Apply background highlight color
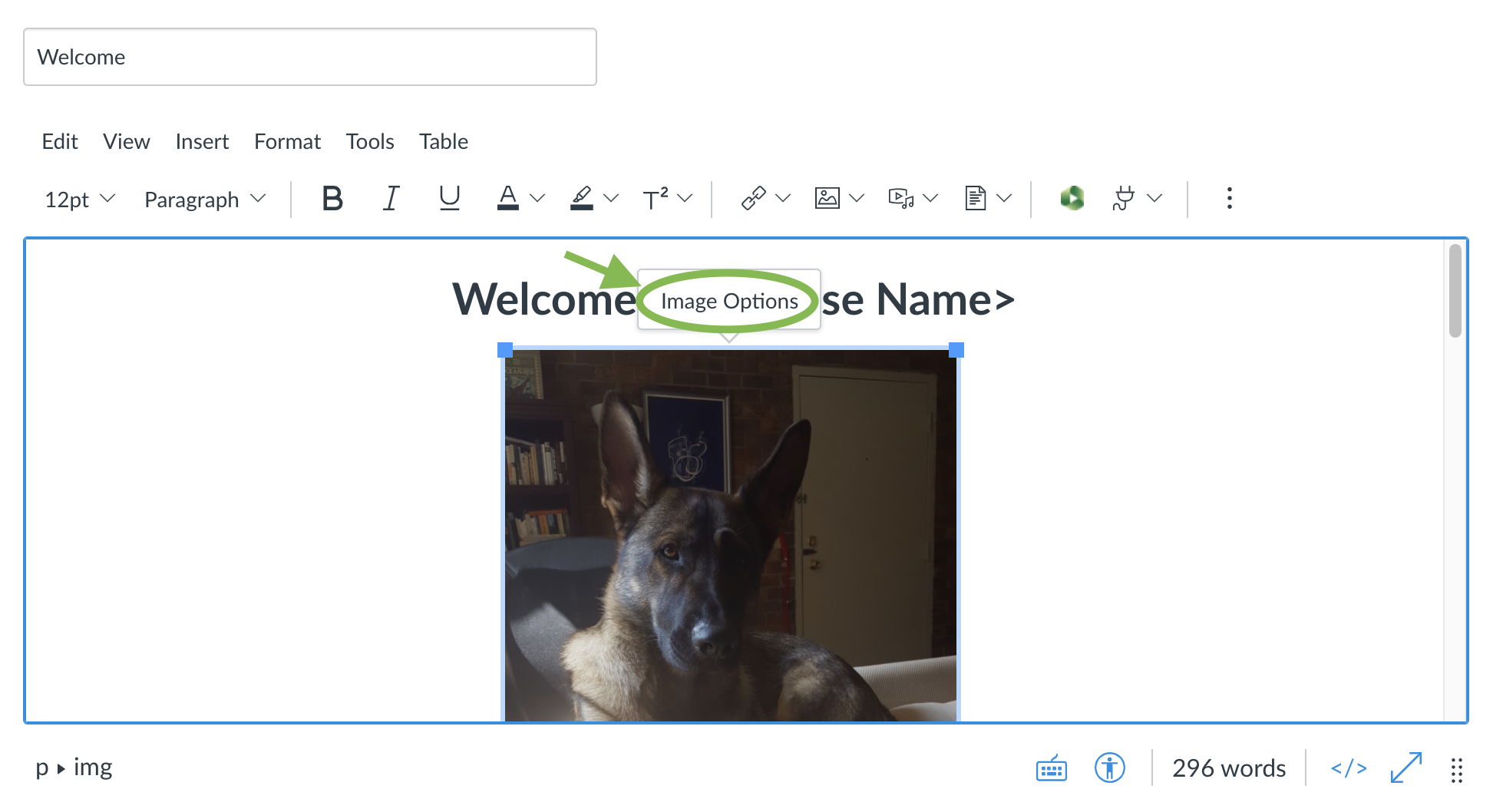The width and height of the screenshot is (1503, 812). (x=582, y=199)
